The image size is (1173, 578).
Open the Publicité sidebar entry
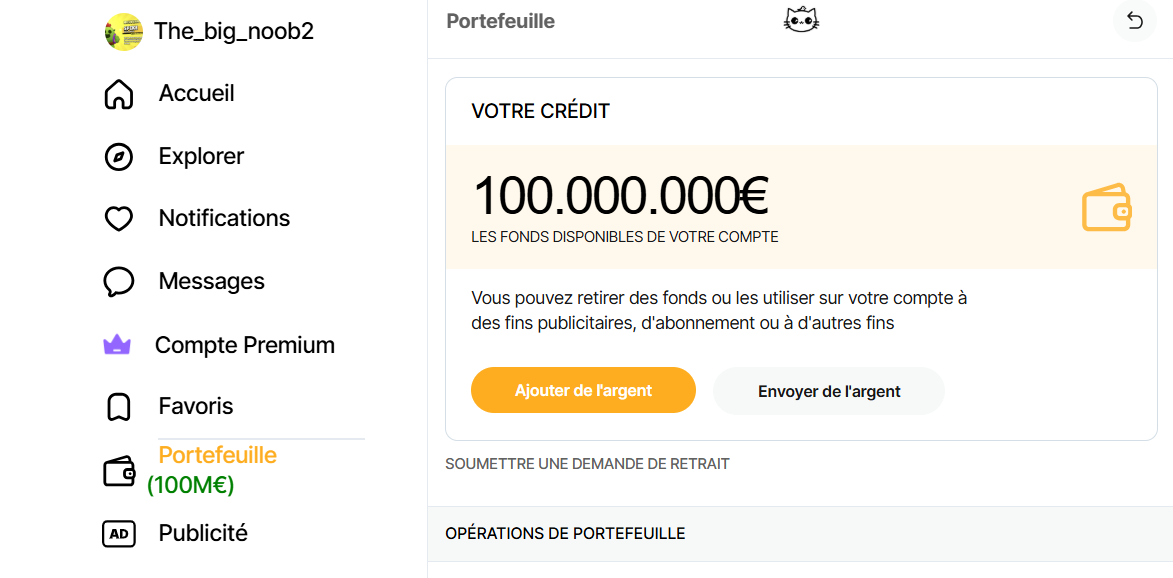(203, 533)
